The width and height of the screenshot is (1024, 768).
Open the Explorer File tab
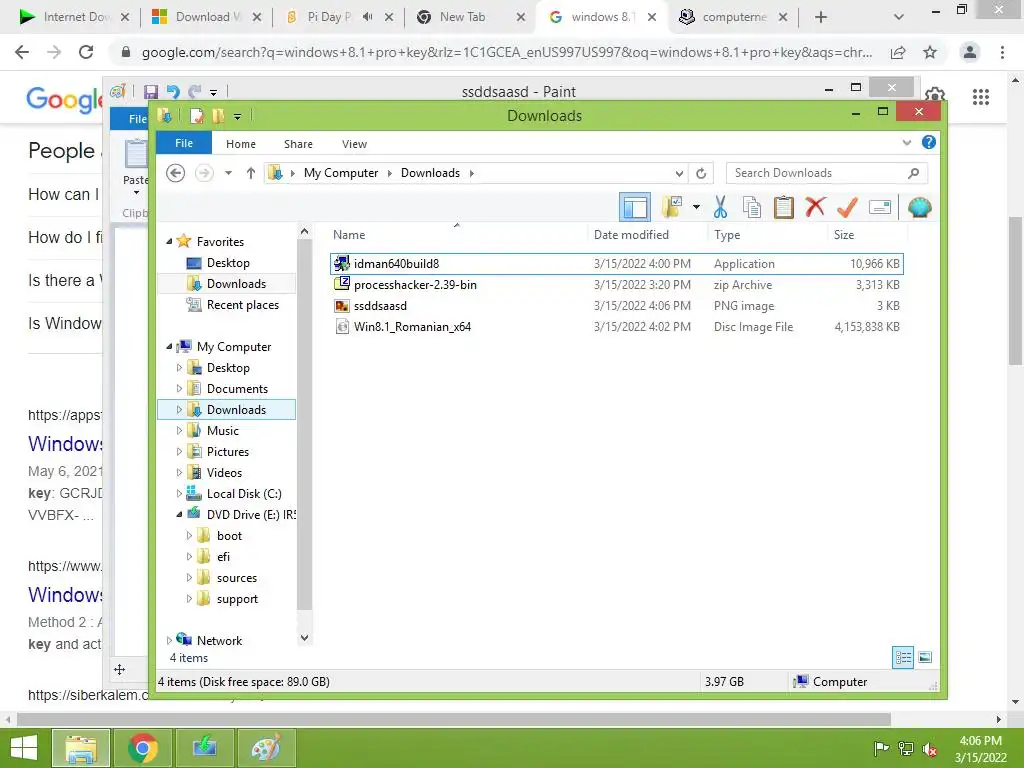tap(184, 143)
